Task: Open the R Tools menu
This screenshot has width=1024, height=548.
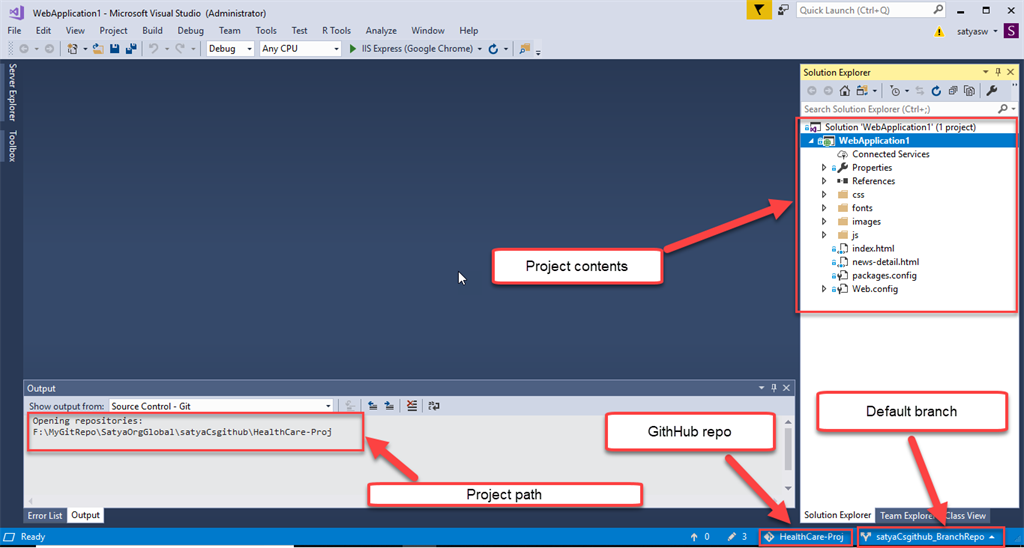Action: coord(336,31)
